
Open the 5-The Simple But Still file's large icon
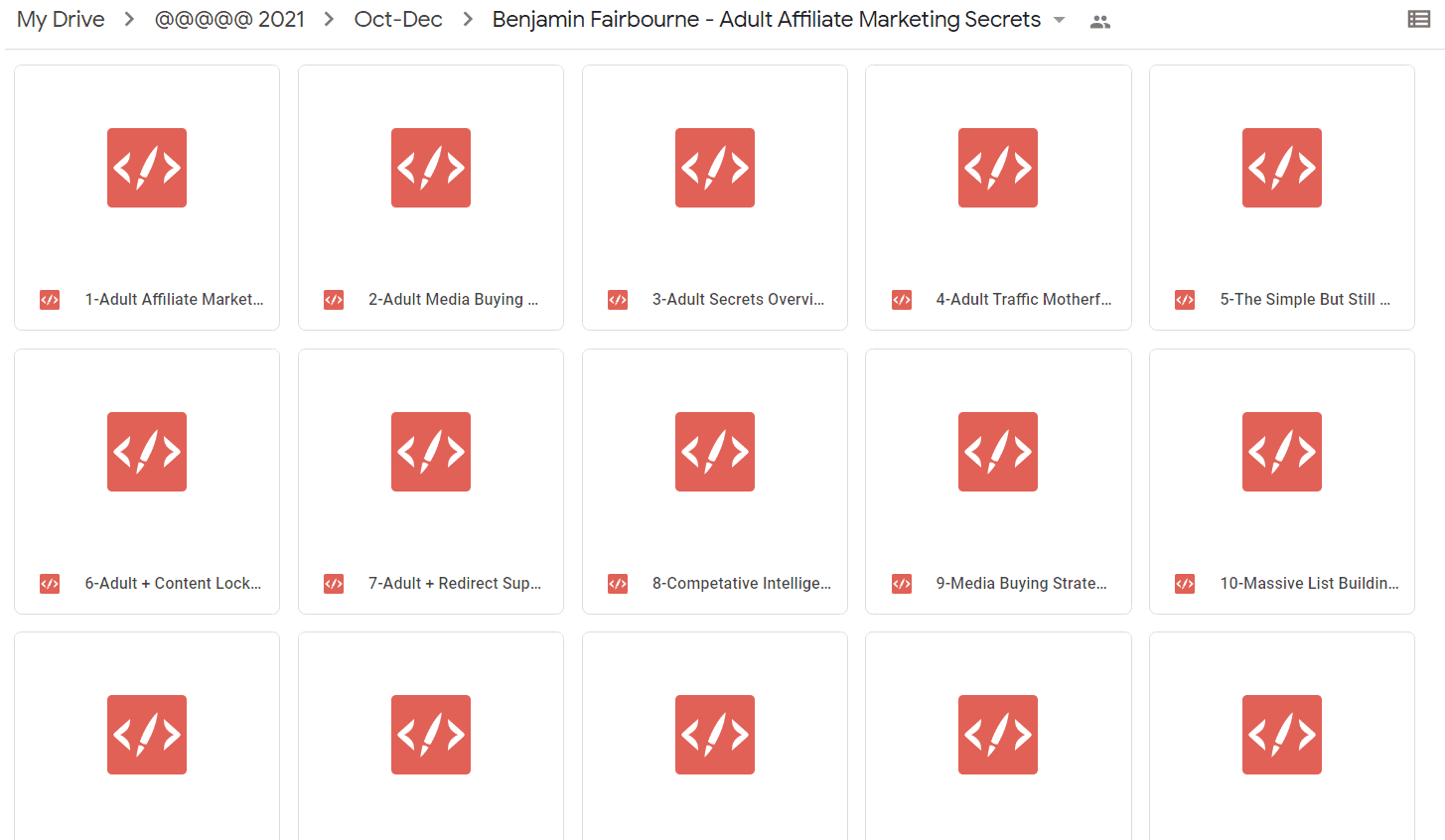click(1282, 168)
